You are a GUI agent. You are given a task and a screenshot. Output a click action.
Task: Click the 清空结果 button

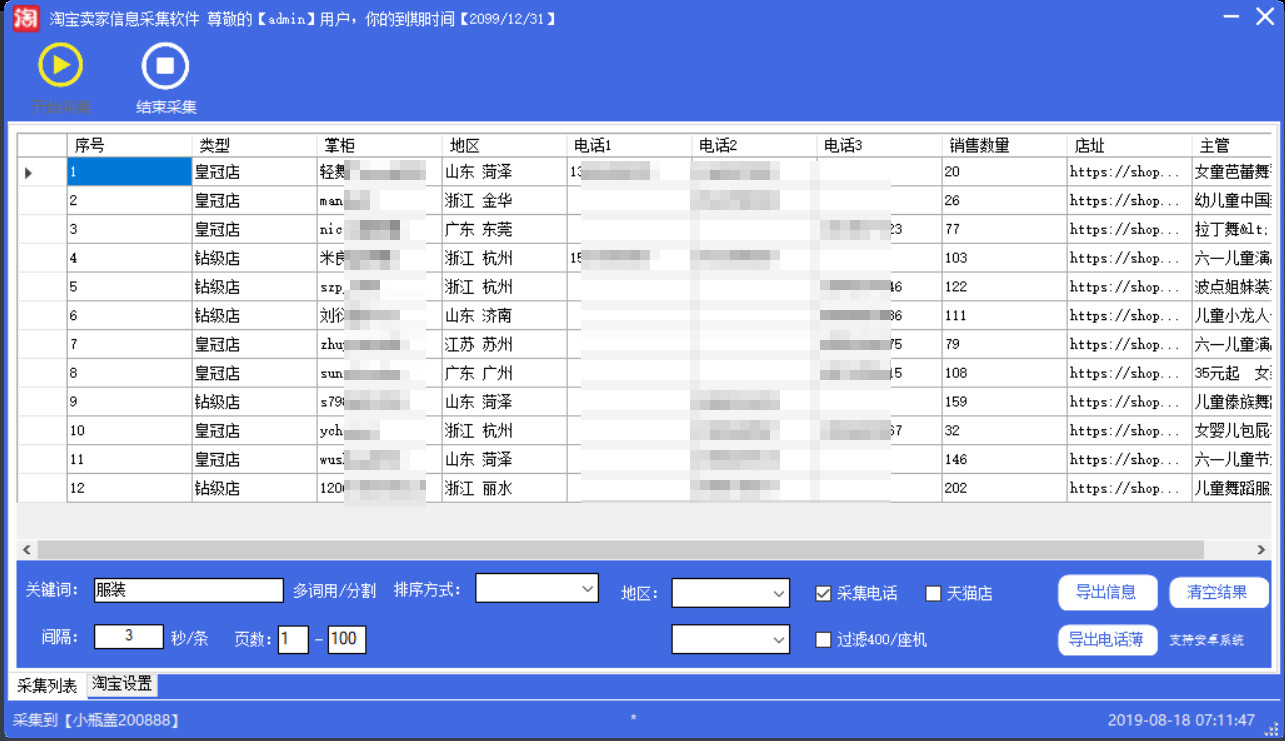coord(1219,592)
